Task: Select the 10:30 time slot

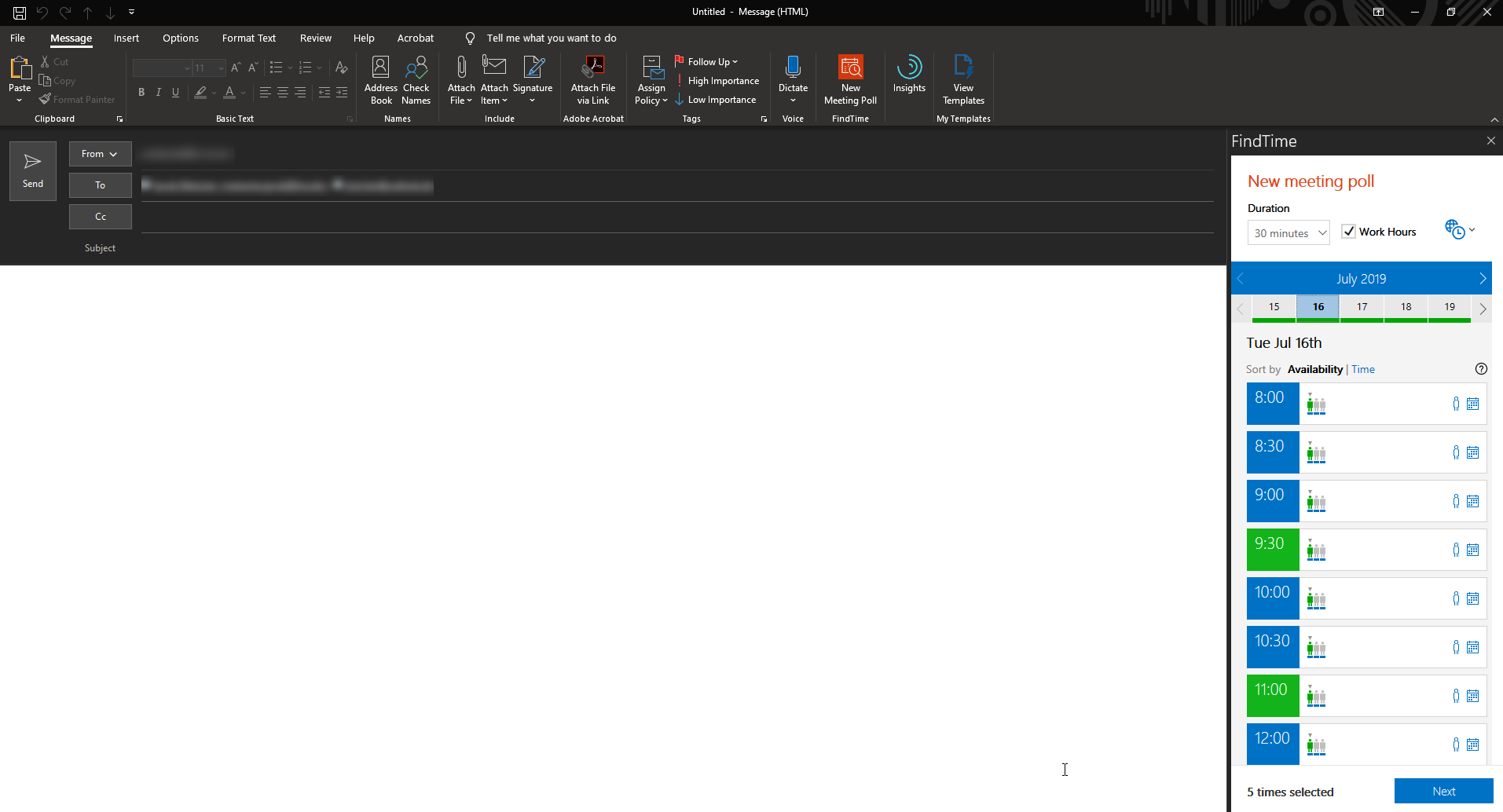Action: [1273, 647]
